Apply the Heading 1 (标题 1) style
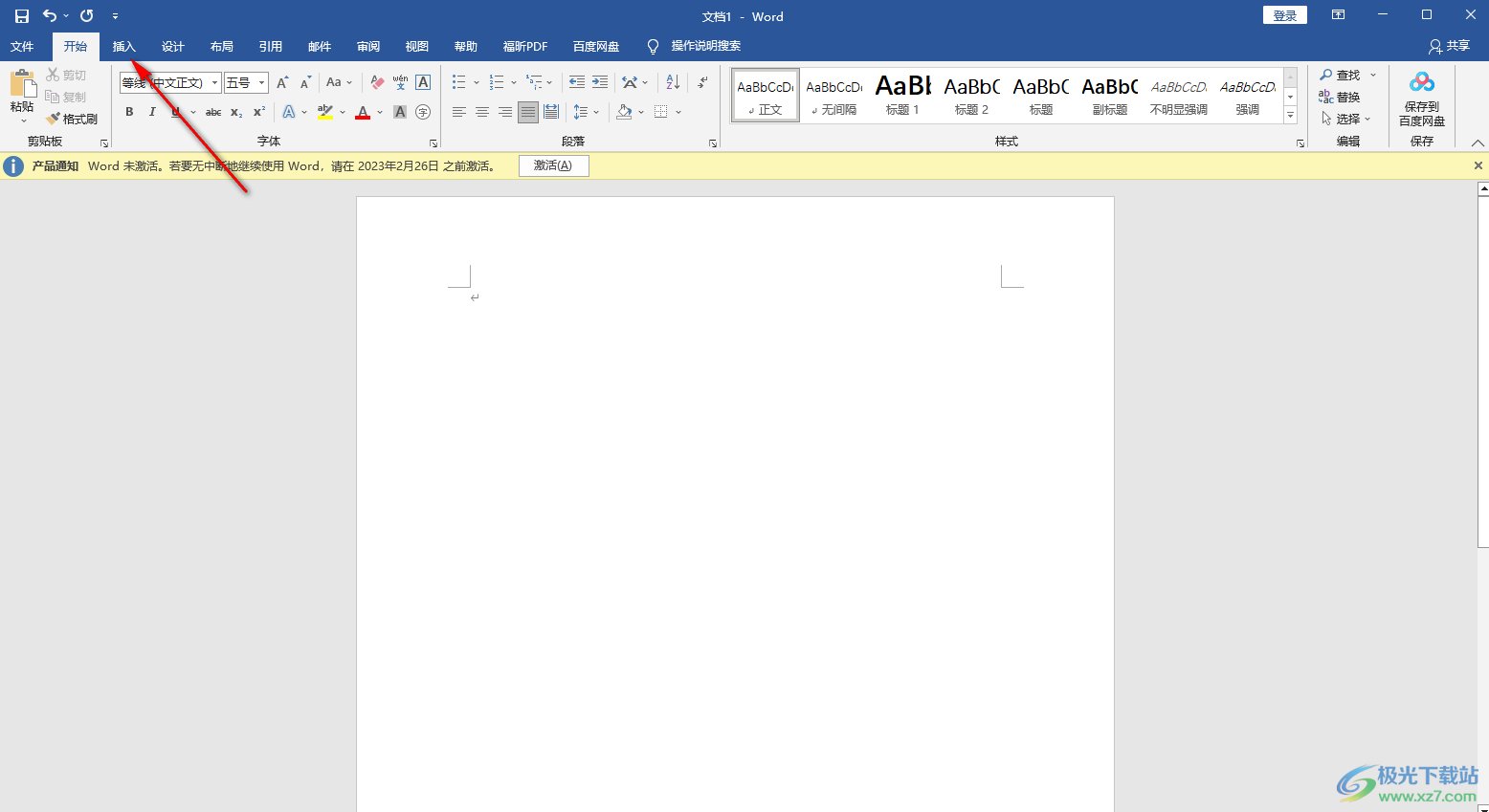The height and width of the screenshot is (812, 1489). tap(902, 95)
